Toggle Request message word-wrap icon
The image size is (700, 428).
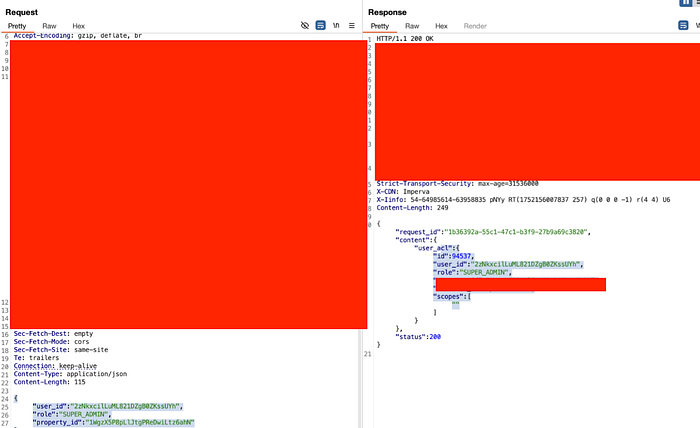(x=321, y=25)
